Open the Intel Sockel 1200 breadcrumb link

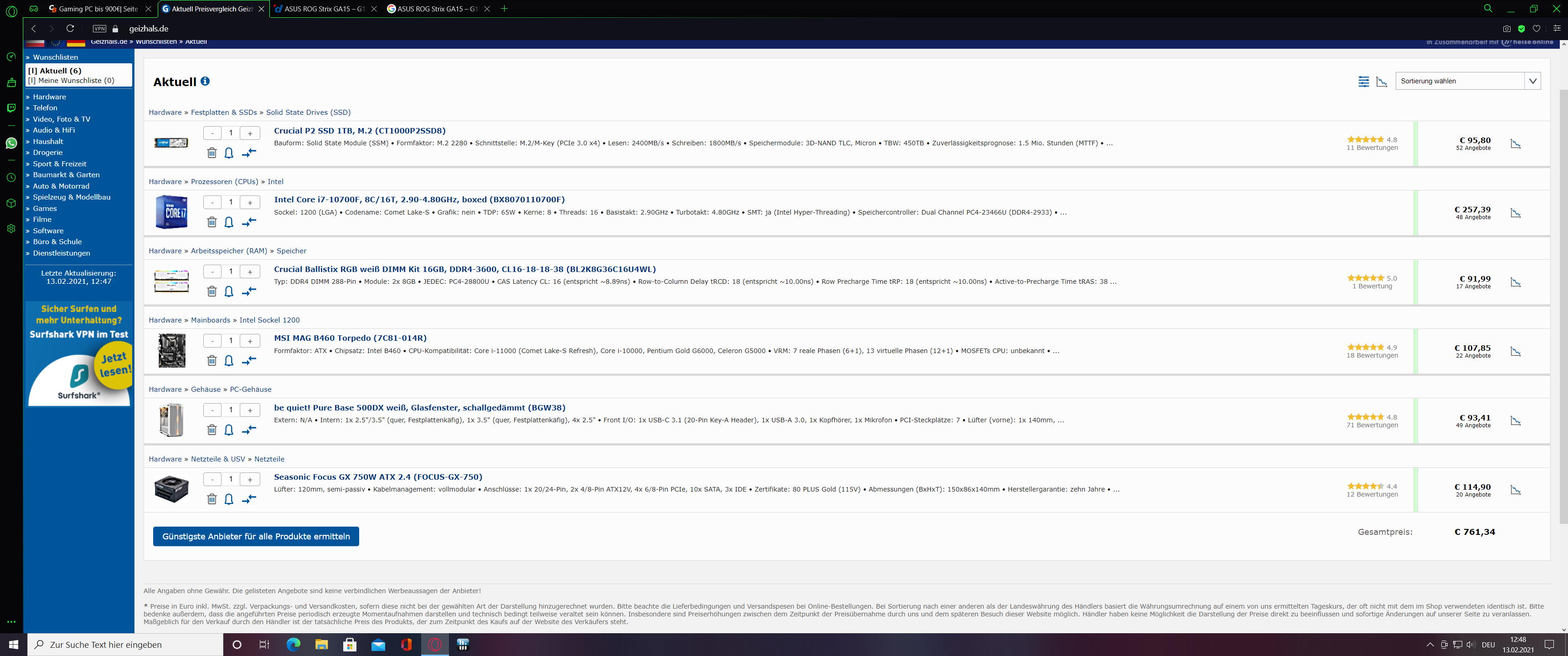[x=270, y=320]
